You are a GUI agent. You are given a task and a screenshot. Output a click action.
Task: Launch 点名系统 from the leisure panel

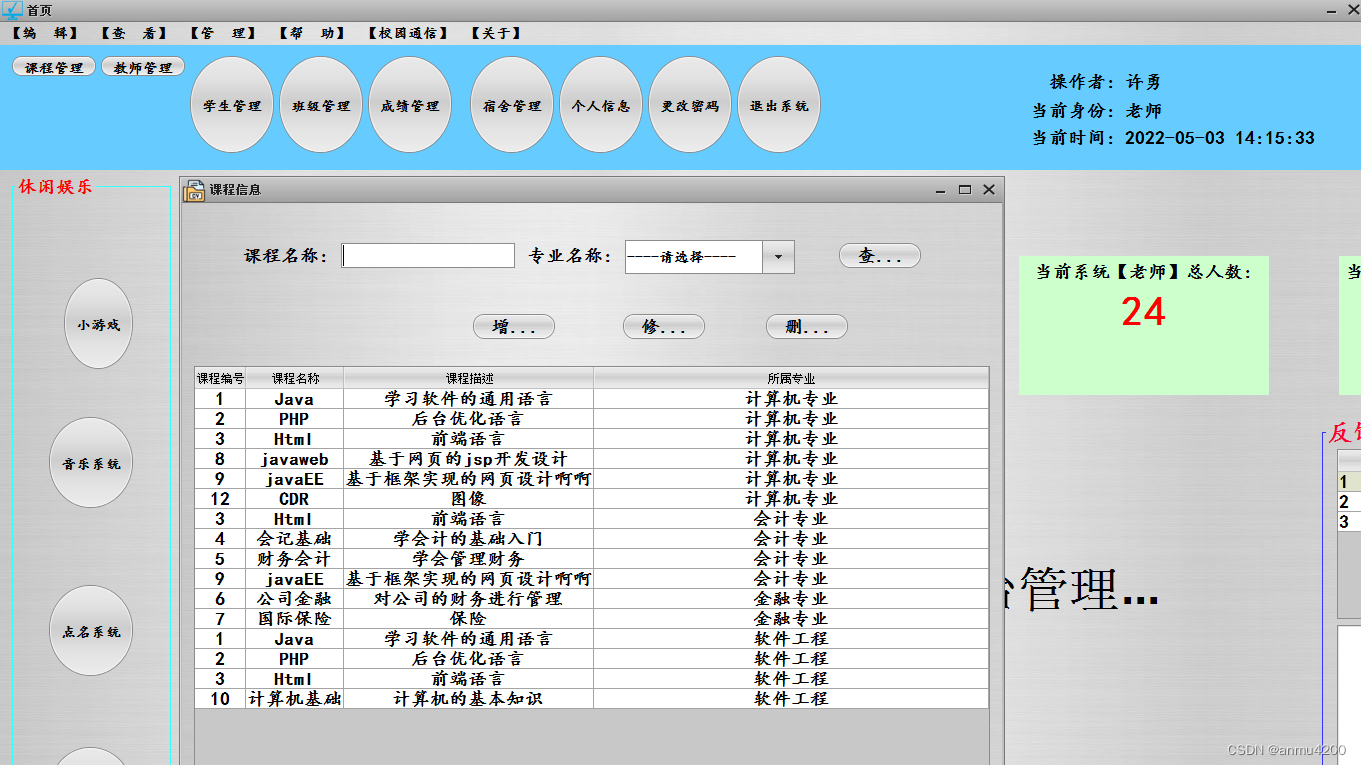coord(91,631)
